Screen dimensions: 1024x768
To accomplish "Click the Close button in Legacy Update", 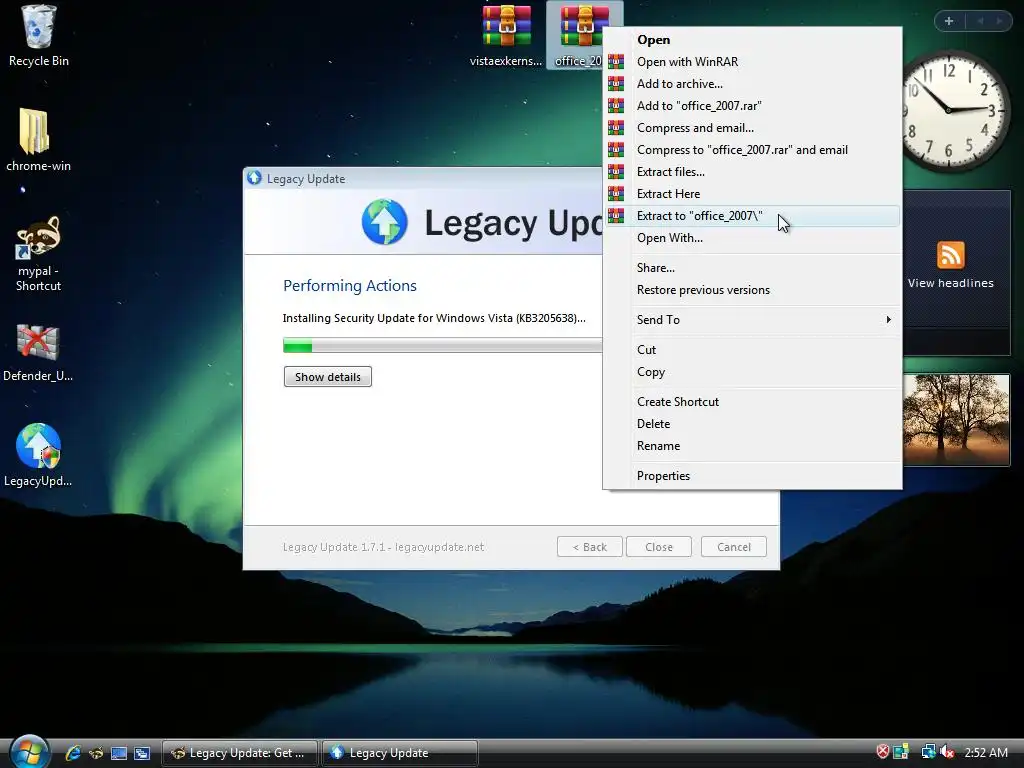I will [658, 547].
